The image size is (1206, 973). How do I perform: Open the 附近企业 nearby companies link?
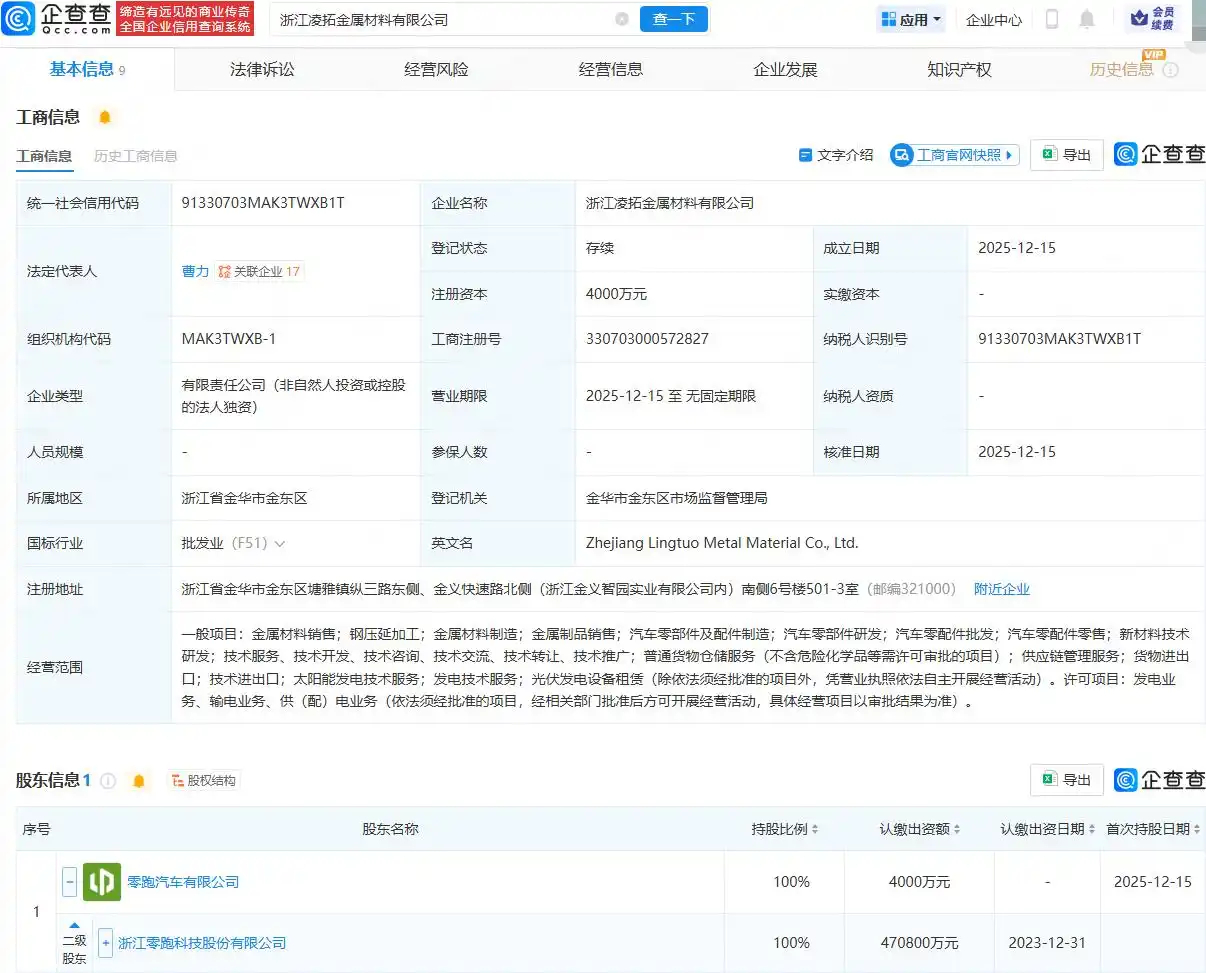[1001, 589]
